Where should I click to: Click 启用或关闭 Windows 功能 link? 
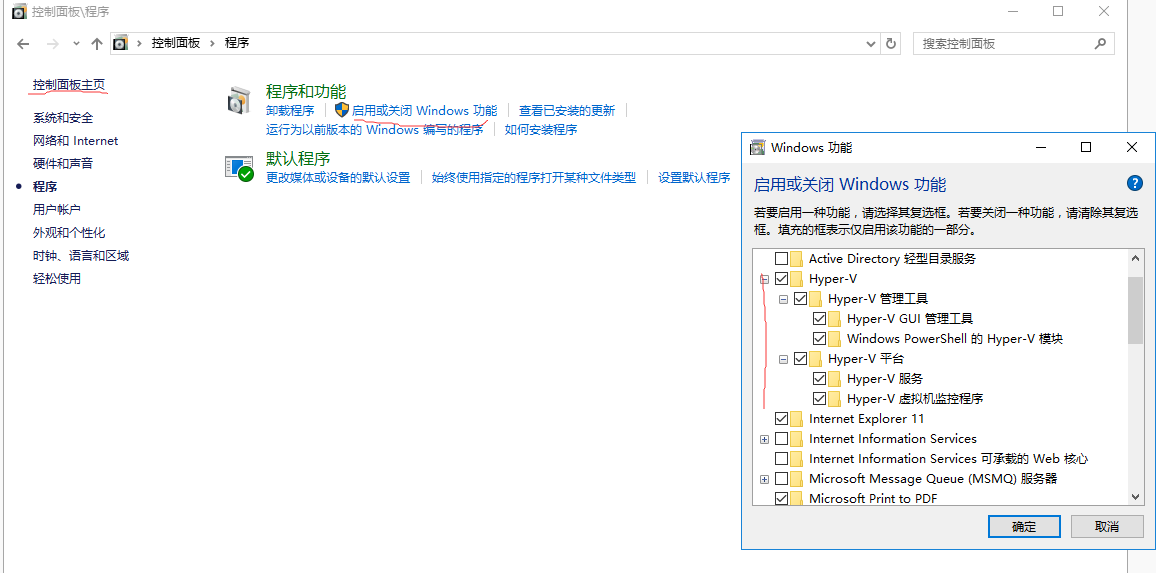(425, 111)
